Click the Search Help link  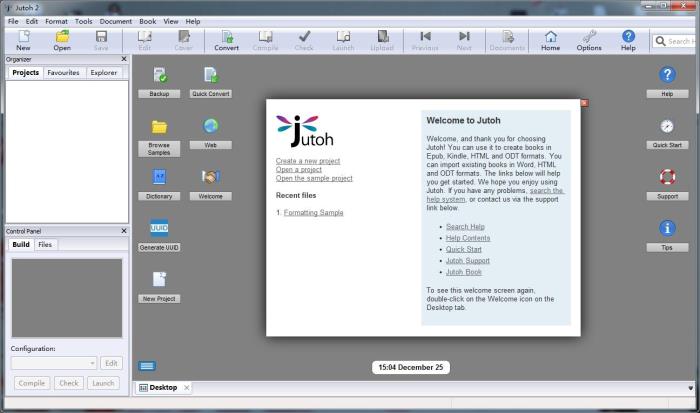(465, 227)
